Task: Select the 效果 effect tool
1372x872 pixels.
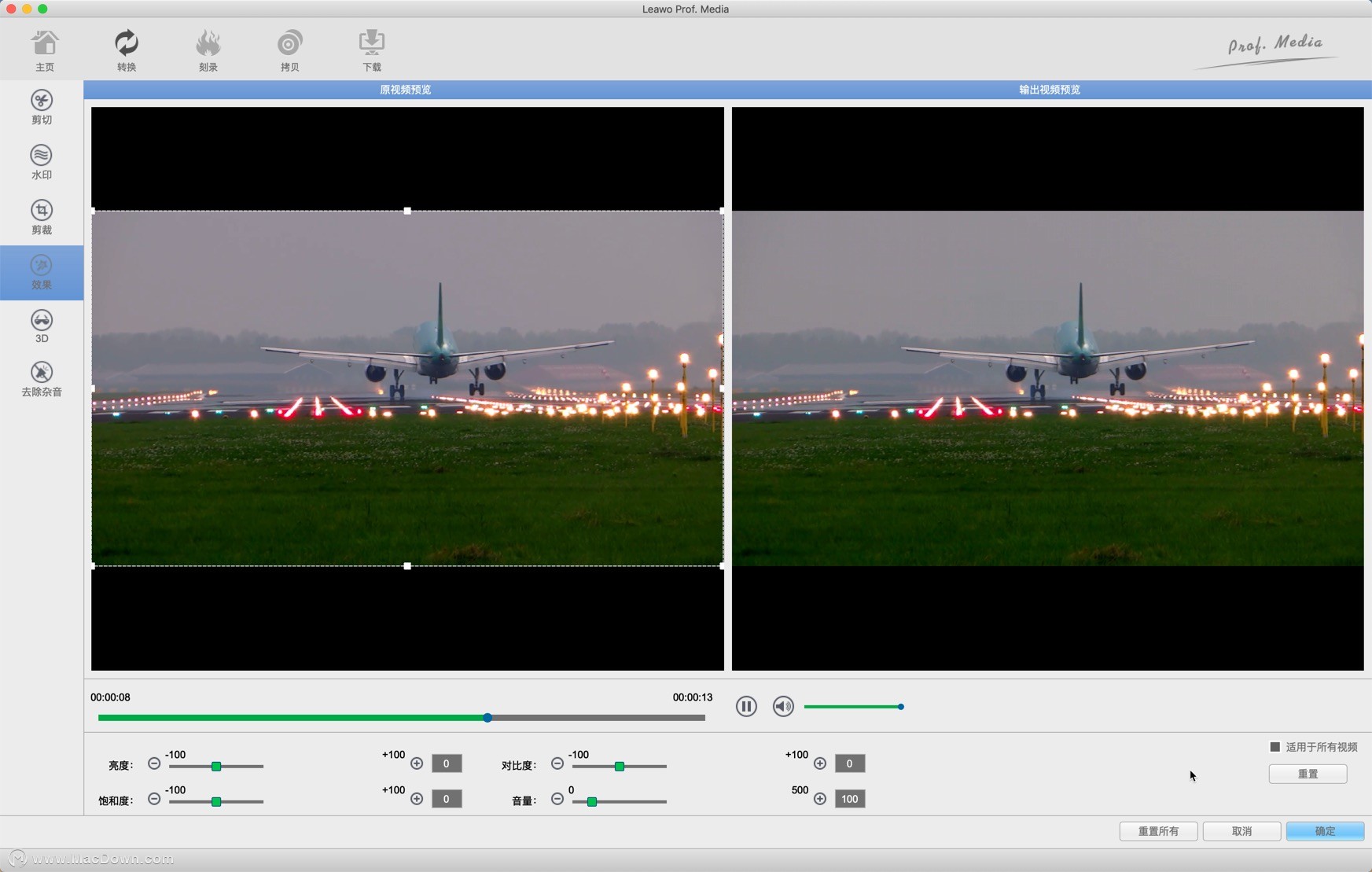Action: coord(42,273)
